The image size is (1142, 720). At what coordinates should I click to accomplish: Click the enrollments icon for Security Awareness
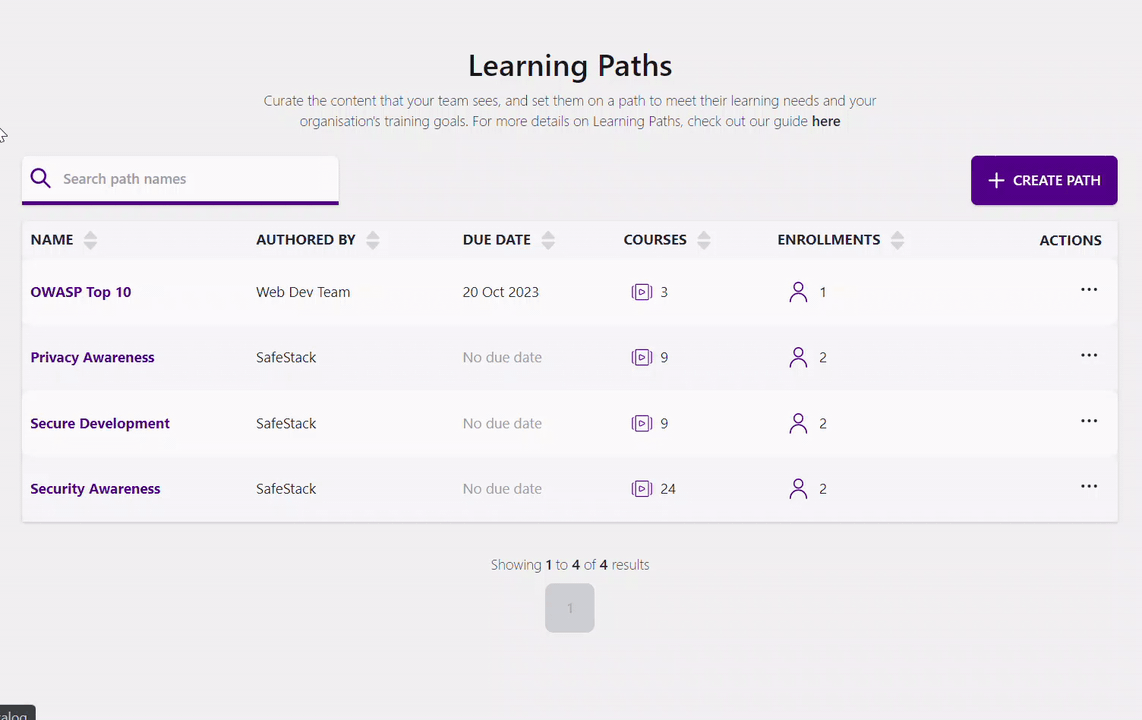(x=798, y=488)
